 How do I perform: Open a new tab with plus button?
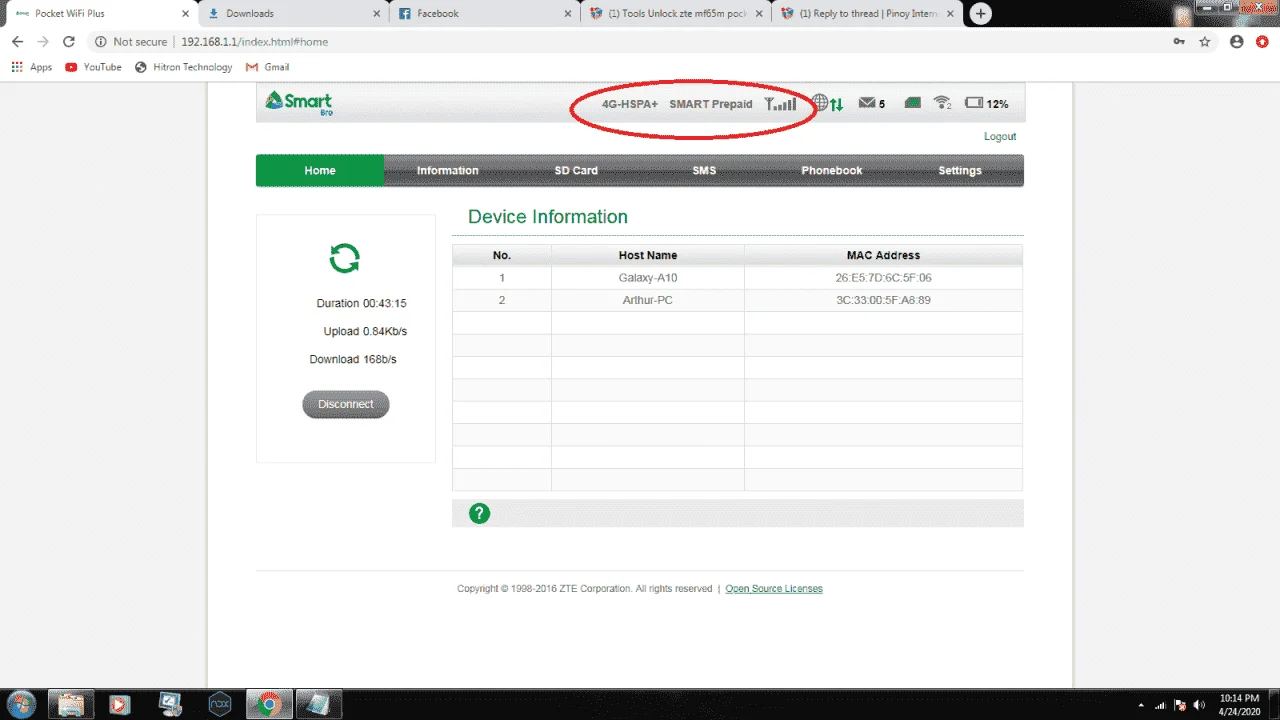pos(982,13)
